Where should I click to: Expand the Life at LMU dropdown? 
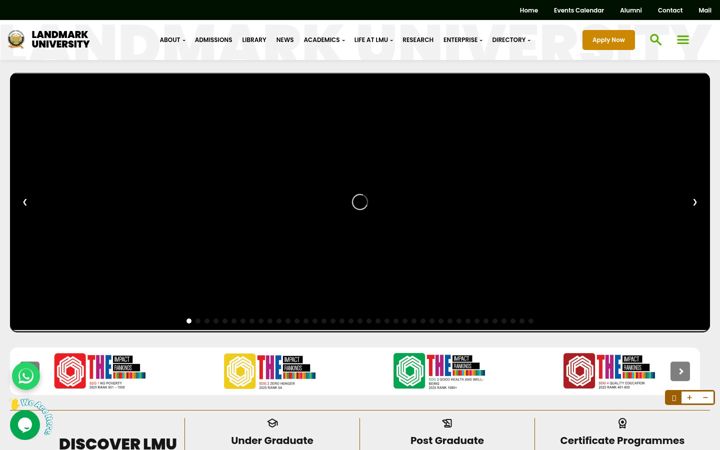click(x=373, y=40)
